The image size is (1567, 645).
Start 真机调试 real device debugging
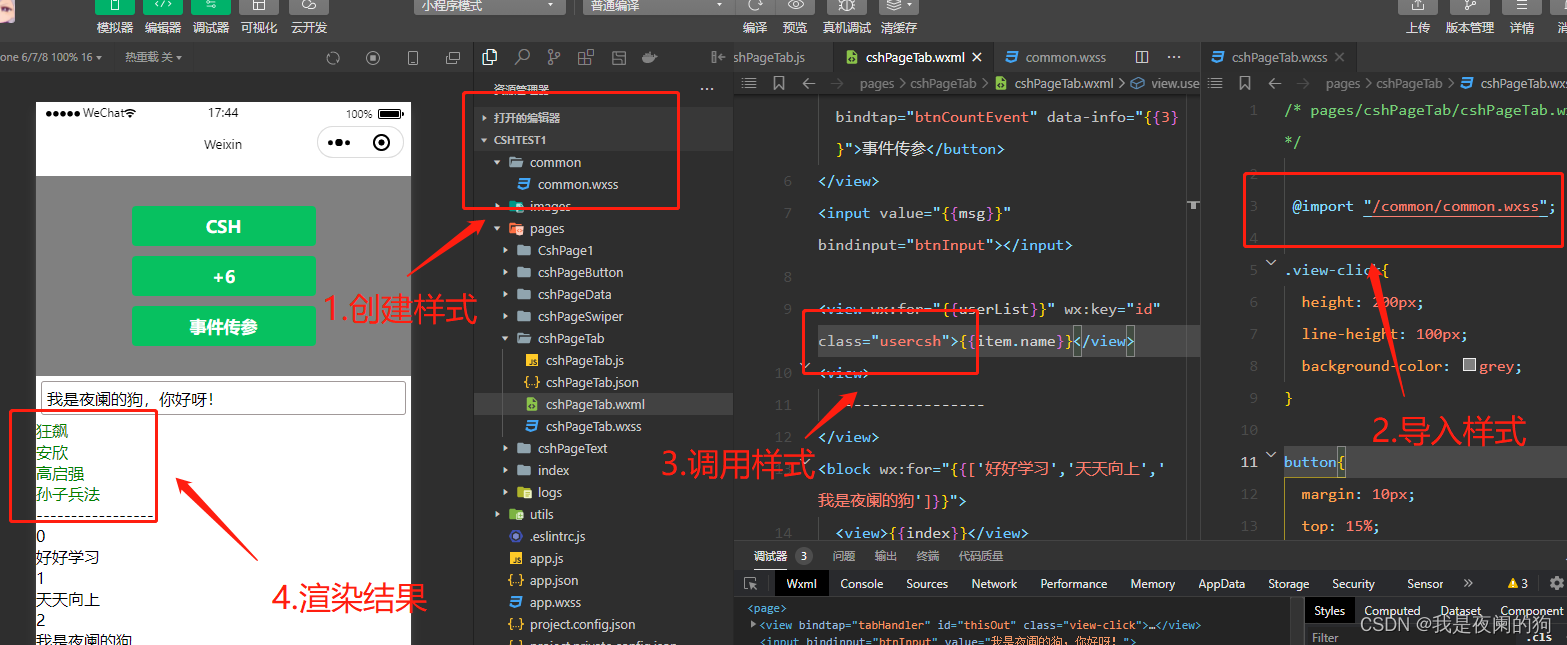click(846, 17)
